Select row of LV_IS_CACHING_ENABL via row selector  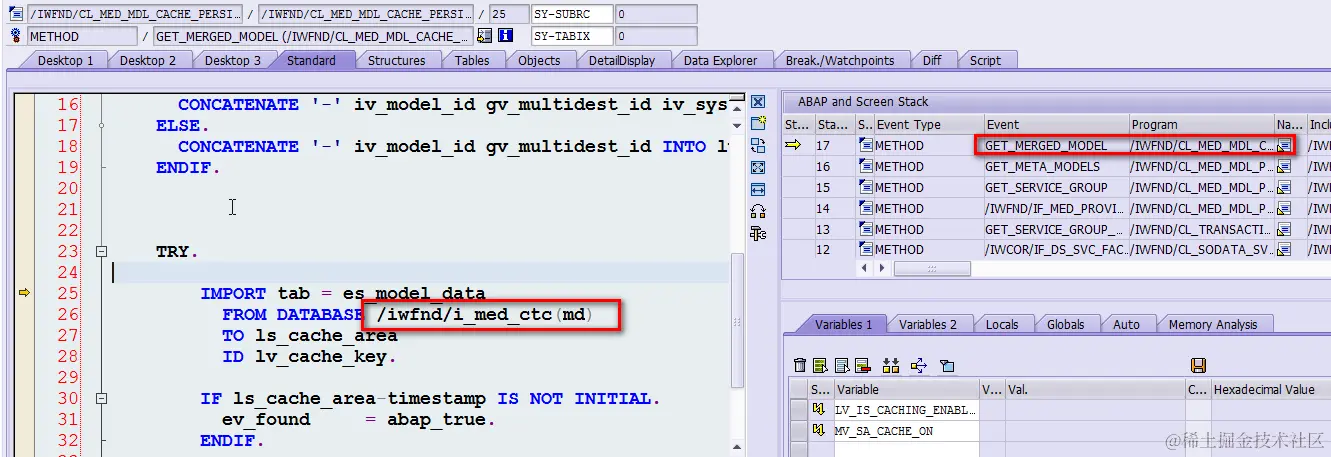tap(797, 410)
